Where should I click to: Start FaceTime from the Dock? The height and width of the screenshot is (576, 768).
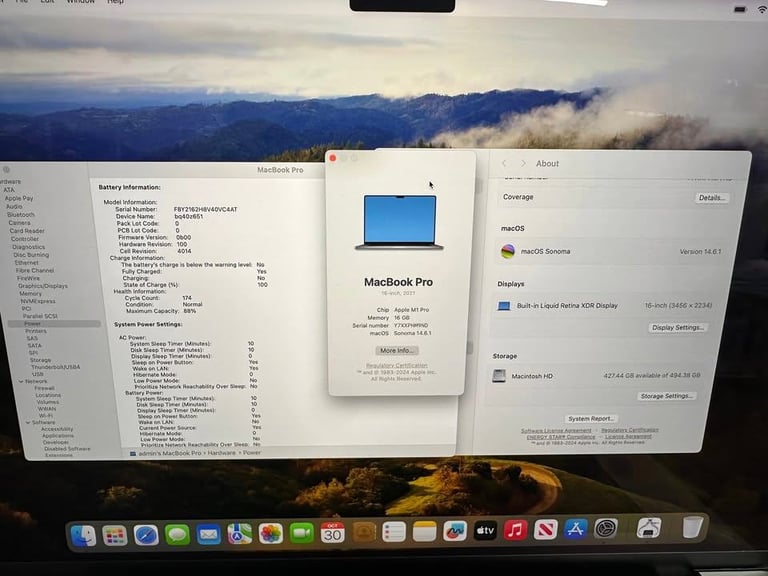tap(302, 532)
